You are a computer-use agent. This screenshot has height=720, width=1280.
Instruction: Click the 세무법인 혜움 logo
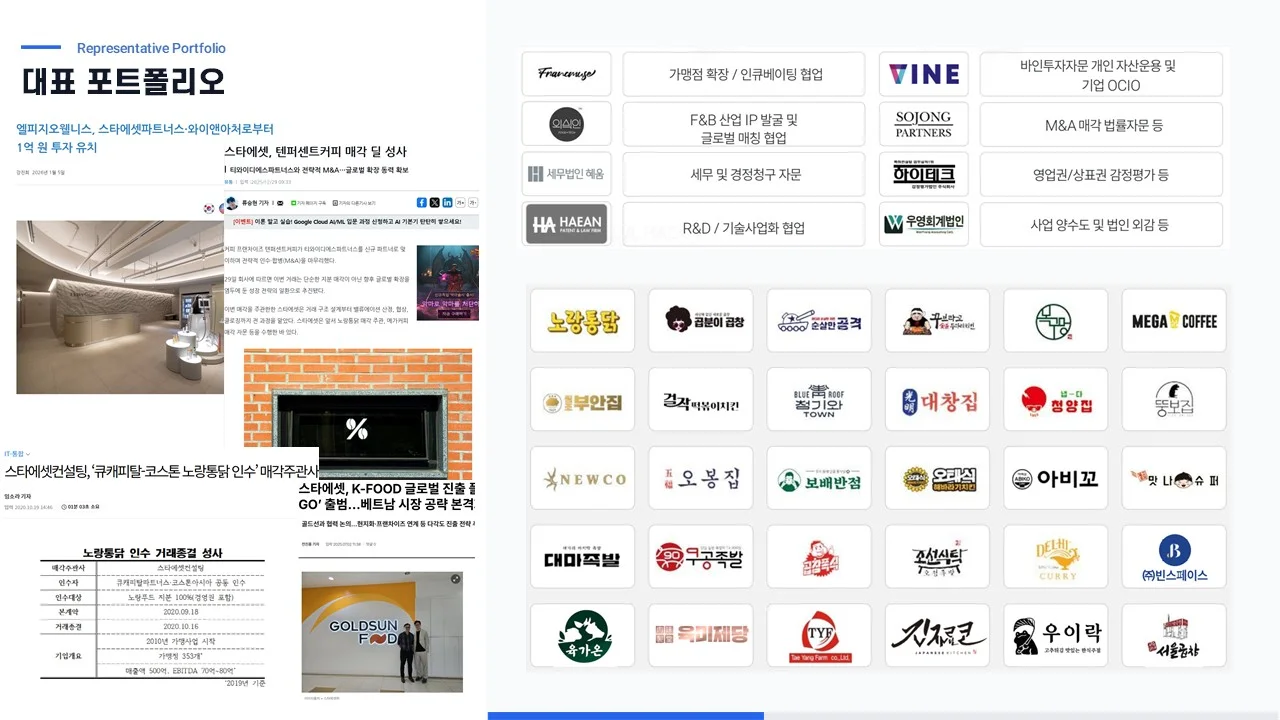point(566,174)
